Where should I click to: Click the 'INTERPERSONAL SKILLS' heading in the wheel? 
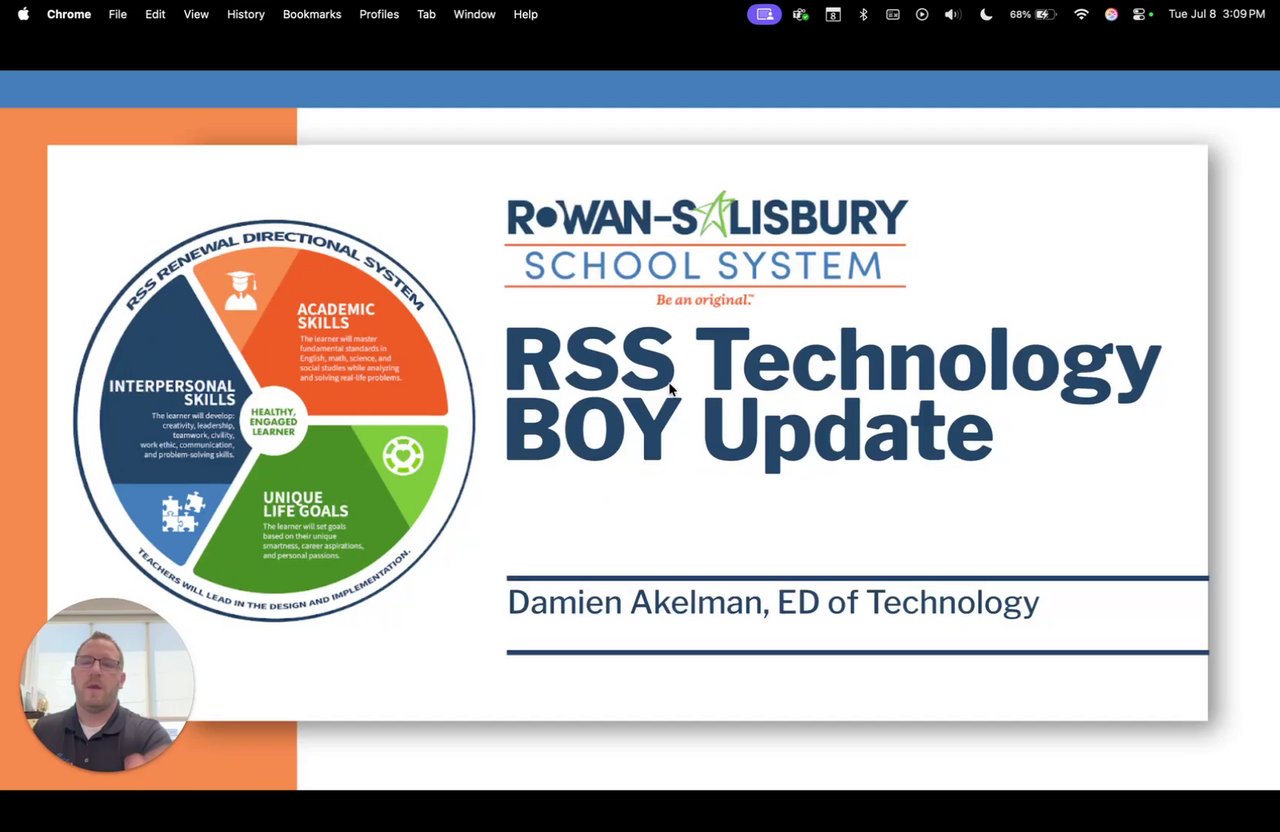(x=172, y=393)
